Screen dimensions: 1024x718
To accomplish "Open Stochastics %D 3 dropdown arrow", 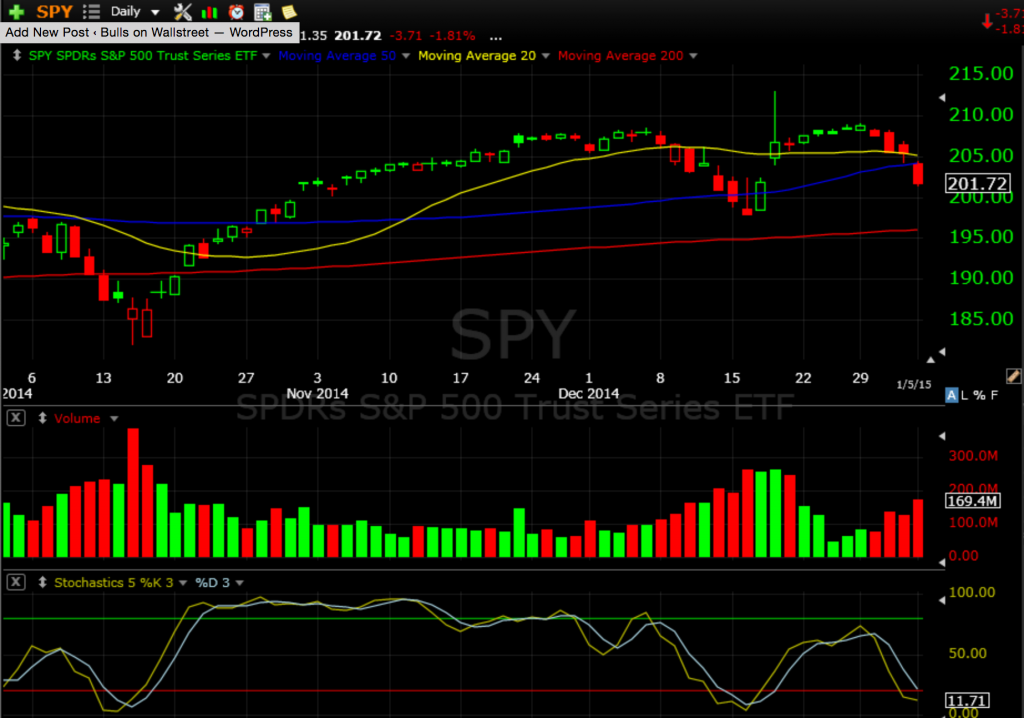I will coord(240,583).
